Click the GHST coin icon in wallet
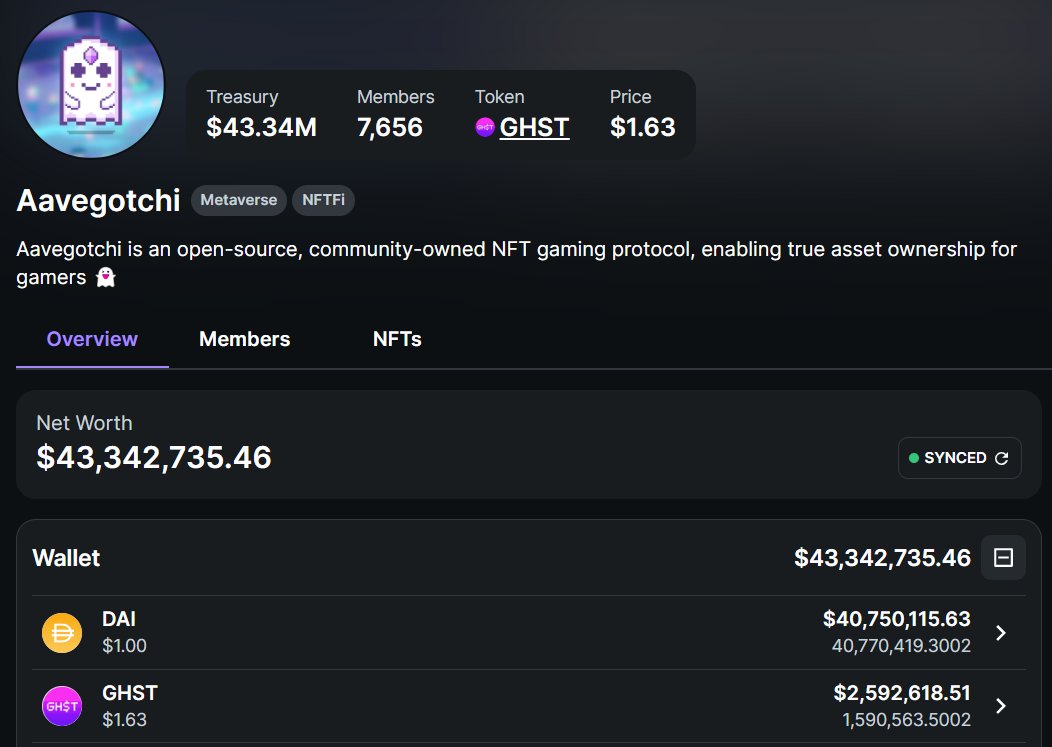Screen dimensions: 1052x747 (x=62, y=706)
